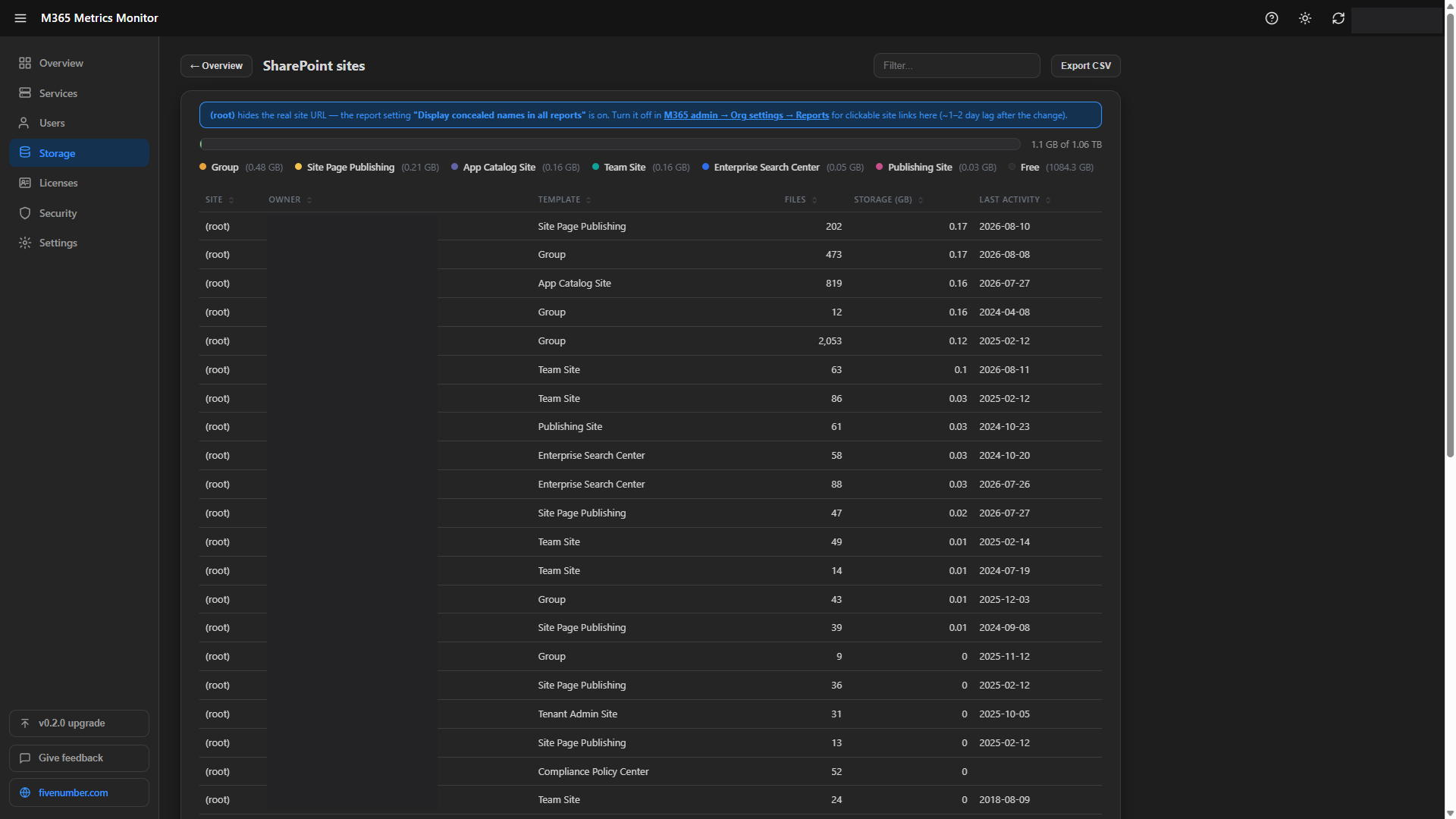Click the Storage database icon in sidebar
1456x819 pixels.
[x=25, y=153]
